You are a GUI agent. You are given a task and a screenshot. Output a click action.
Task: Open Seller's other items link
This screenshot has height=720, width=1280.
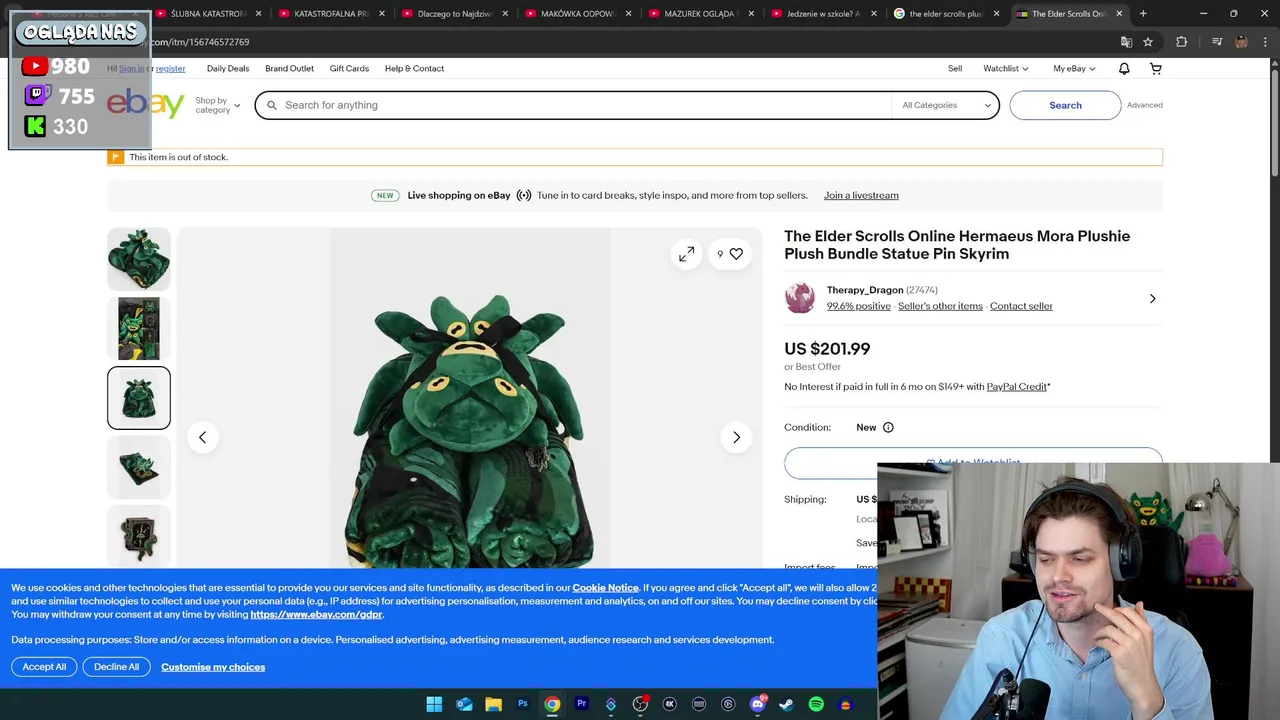[940, 306]
